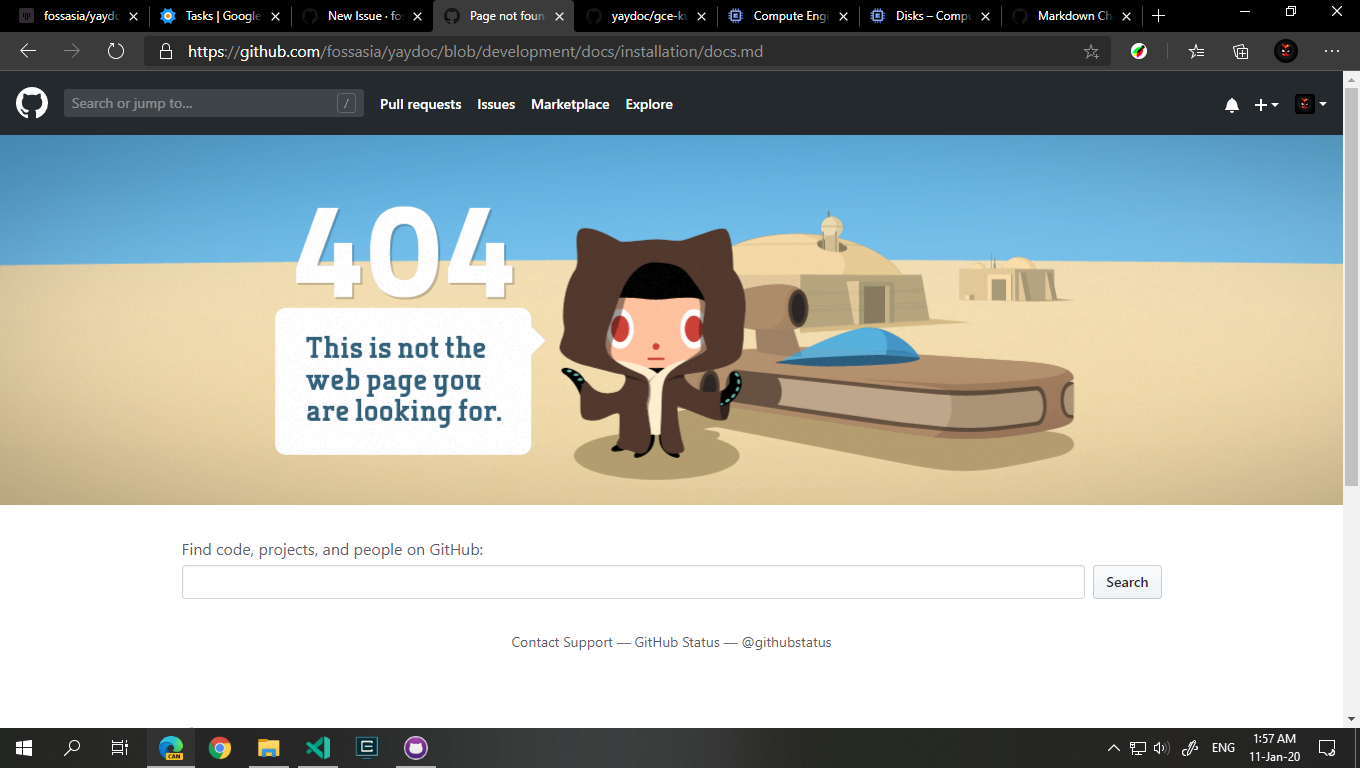Click the browser refresh button
The width and height of the screenshot is (1360, 768).
[116, 51]
